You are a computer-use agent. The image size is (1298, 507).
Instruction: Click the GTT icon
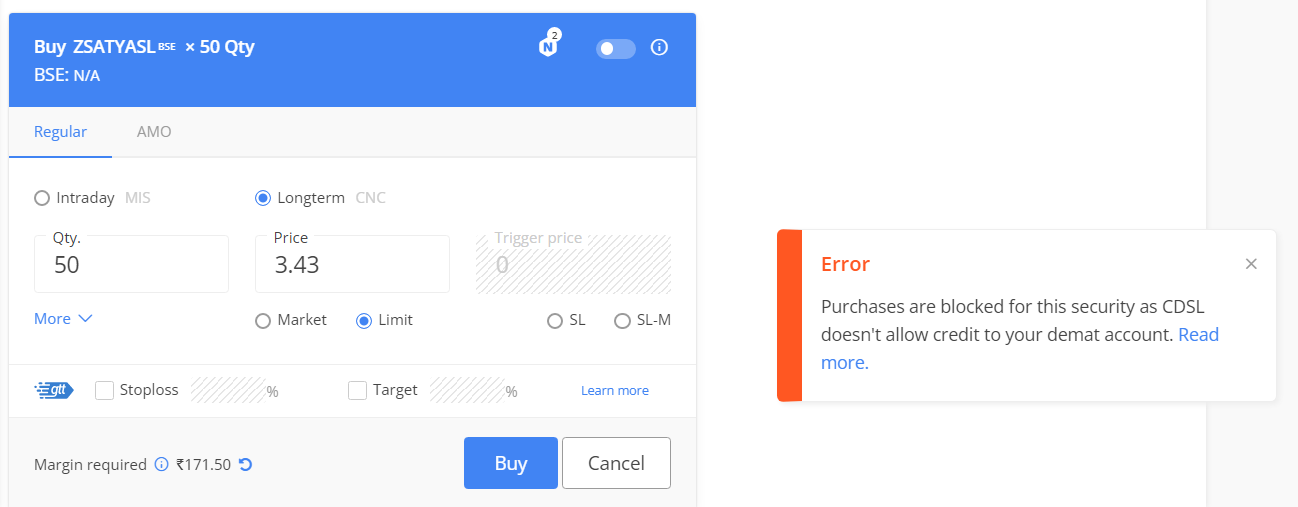pos(54,390)
